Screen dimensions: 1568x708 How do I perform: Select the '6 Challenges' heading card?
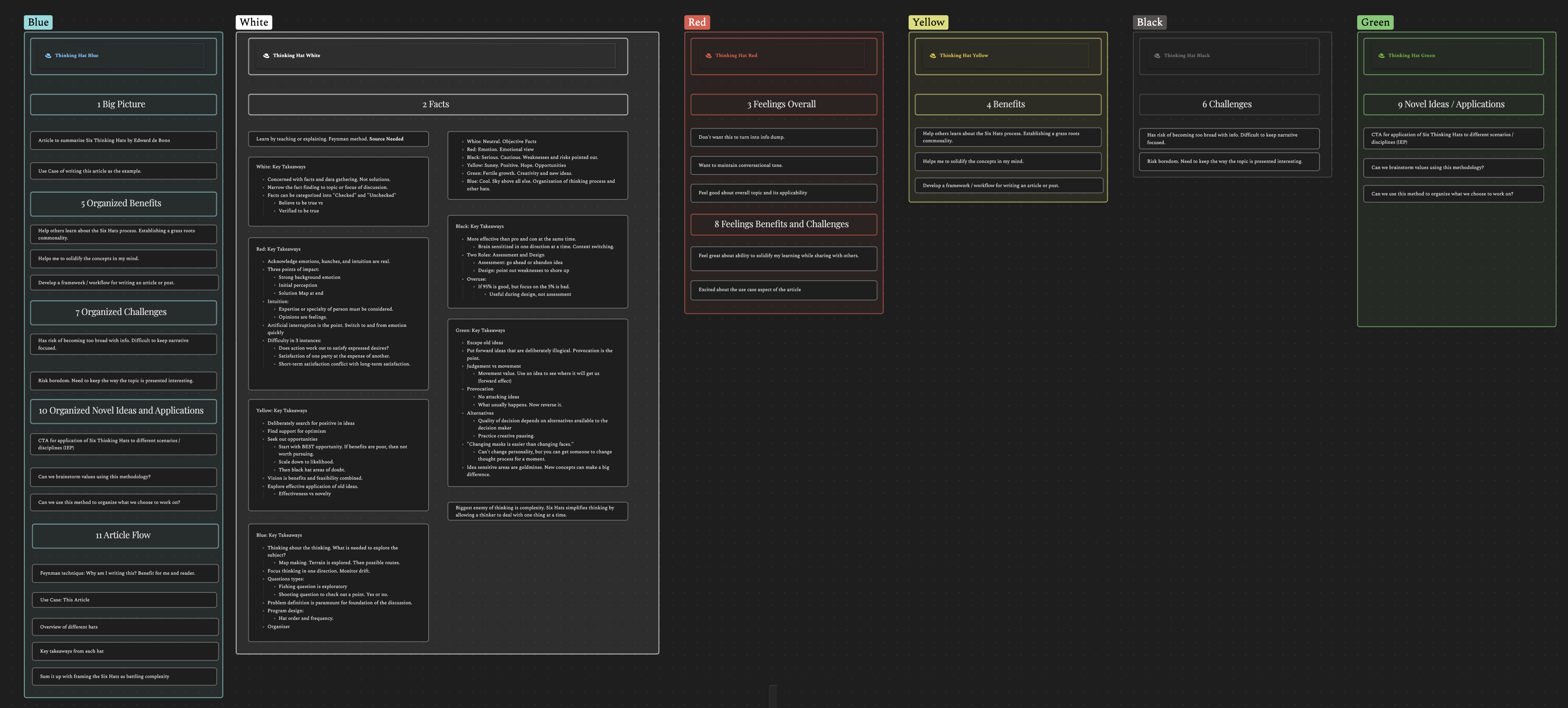1229,104
